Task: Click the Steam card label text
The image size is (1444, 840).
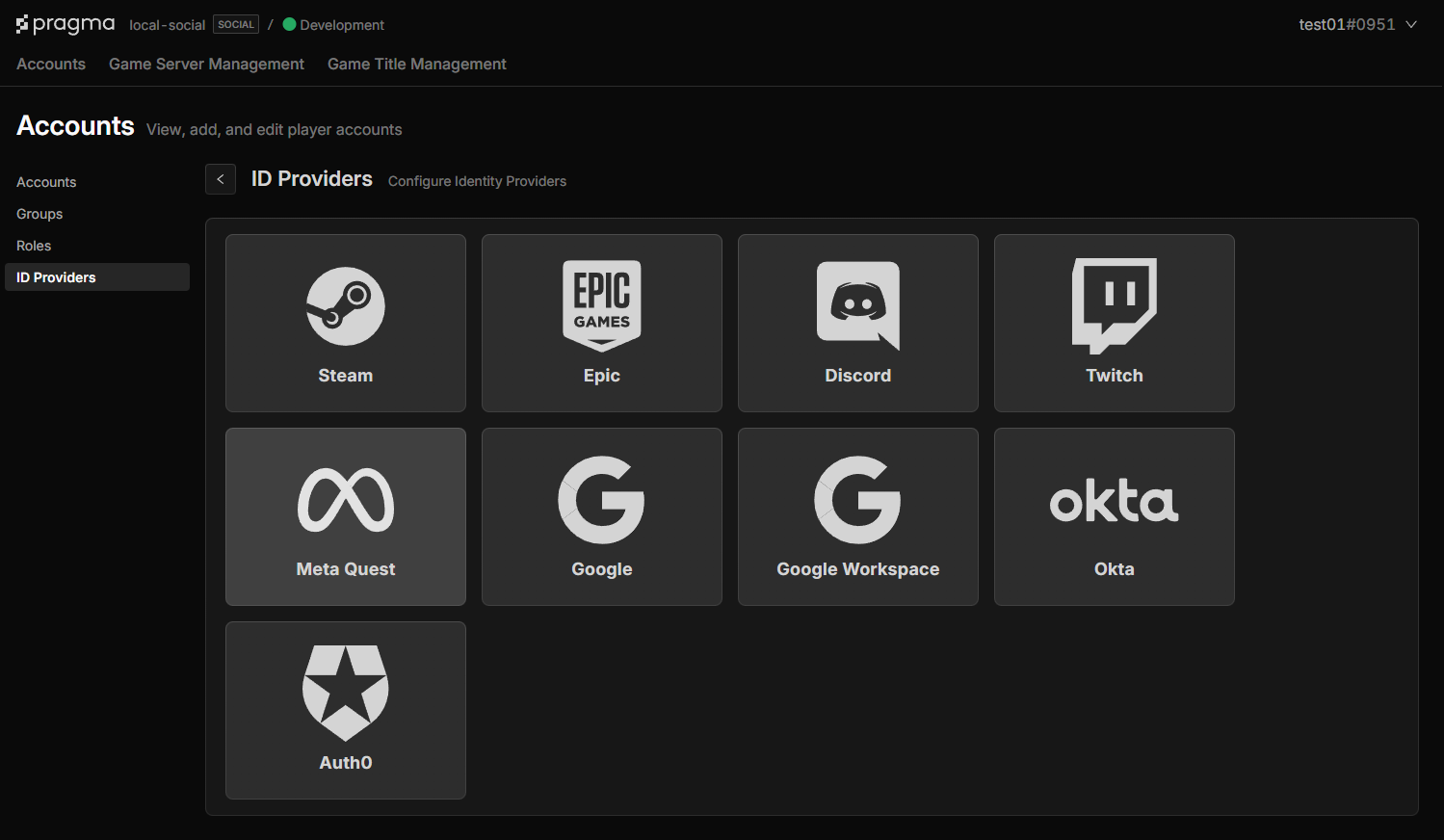Action: click(346, 376)
